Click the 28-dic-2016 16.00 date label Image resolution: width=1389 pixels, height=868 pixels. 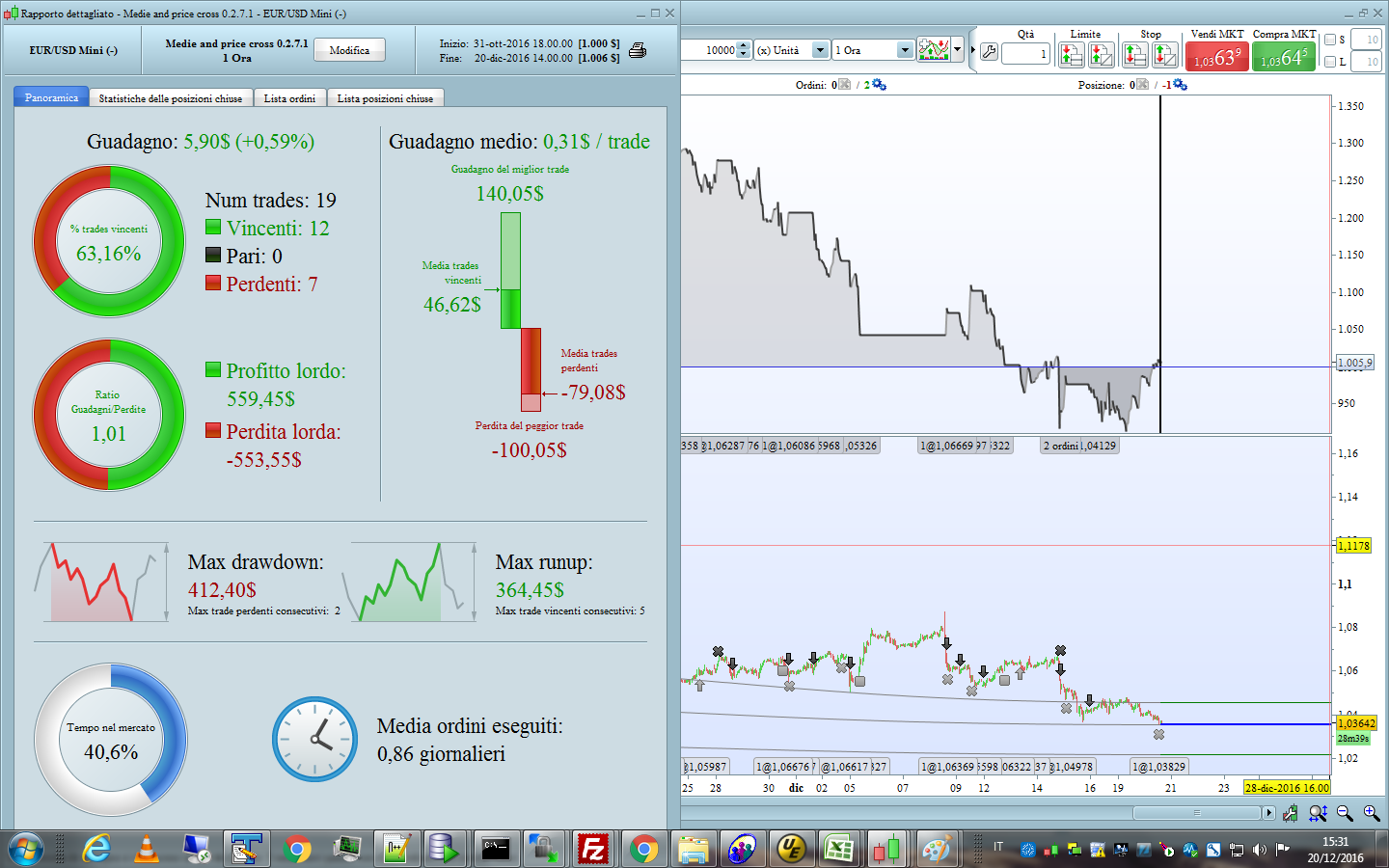coord(1287,788)
